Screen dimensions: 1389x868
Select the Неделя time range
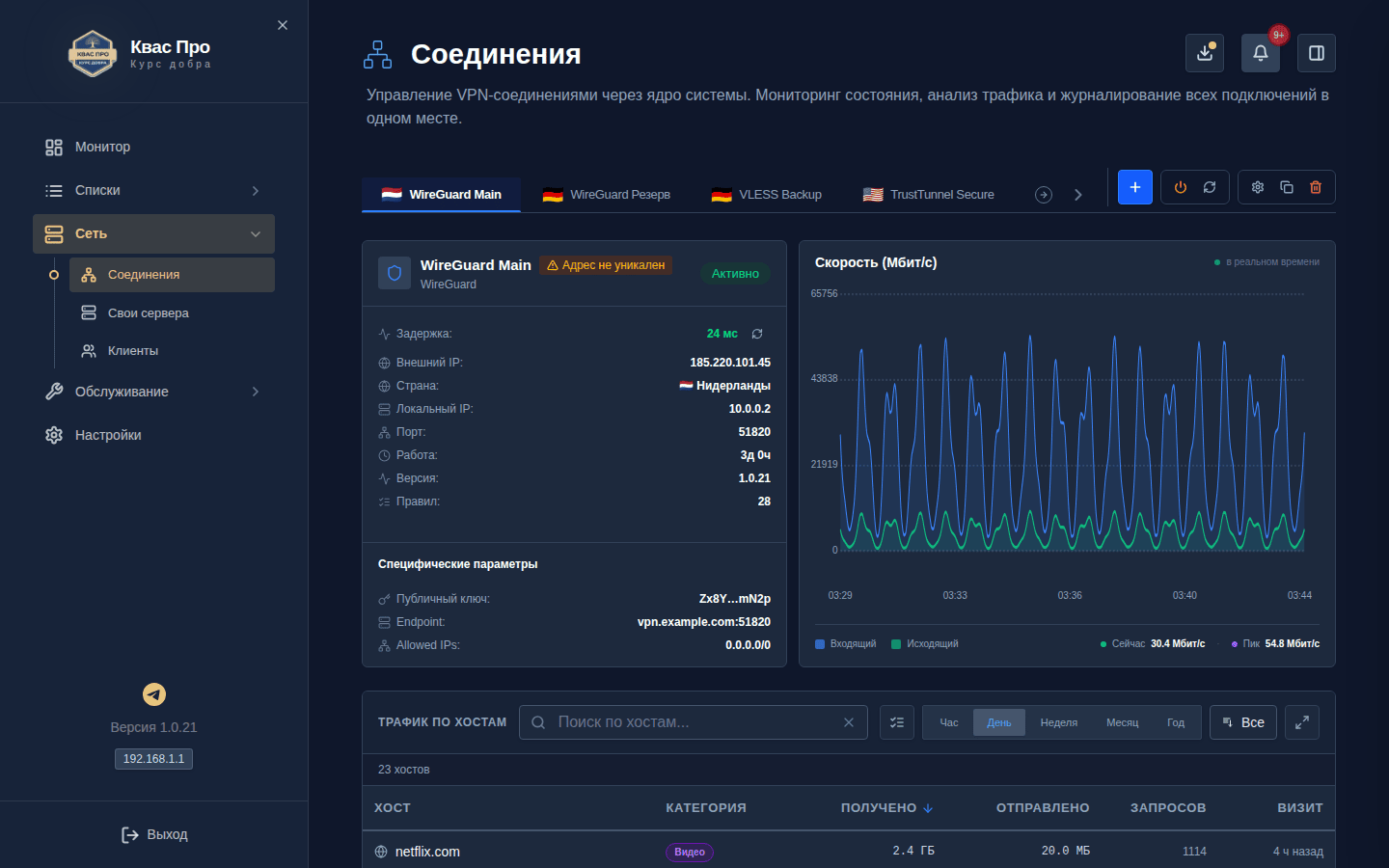(x=1059, y=722)
